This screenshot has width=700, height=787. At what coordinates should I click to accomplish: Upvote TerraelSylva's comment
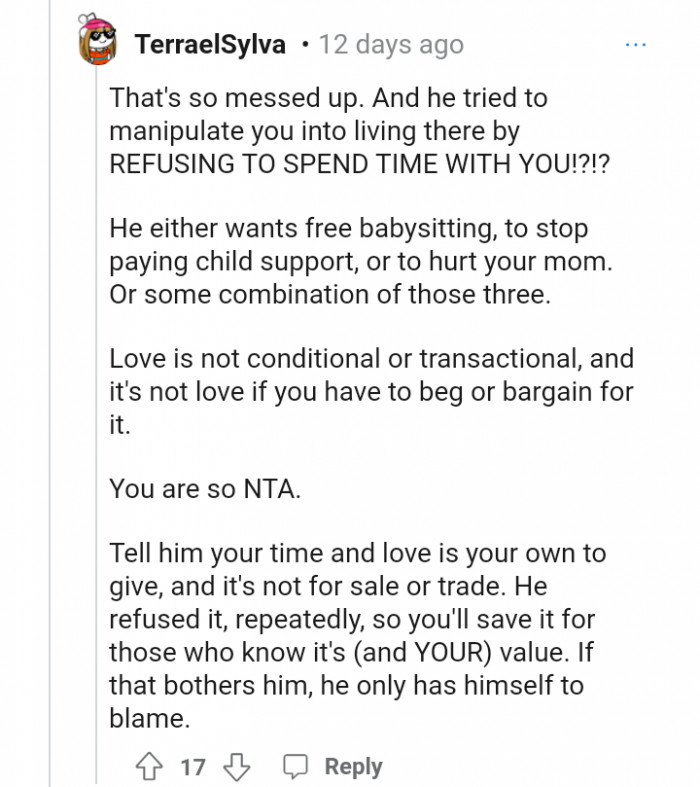coord(148,766)
